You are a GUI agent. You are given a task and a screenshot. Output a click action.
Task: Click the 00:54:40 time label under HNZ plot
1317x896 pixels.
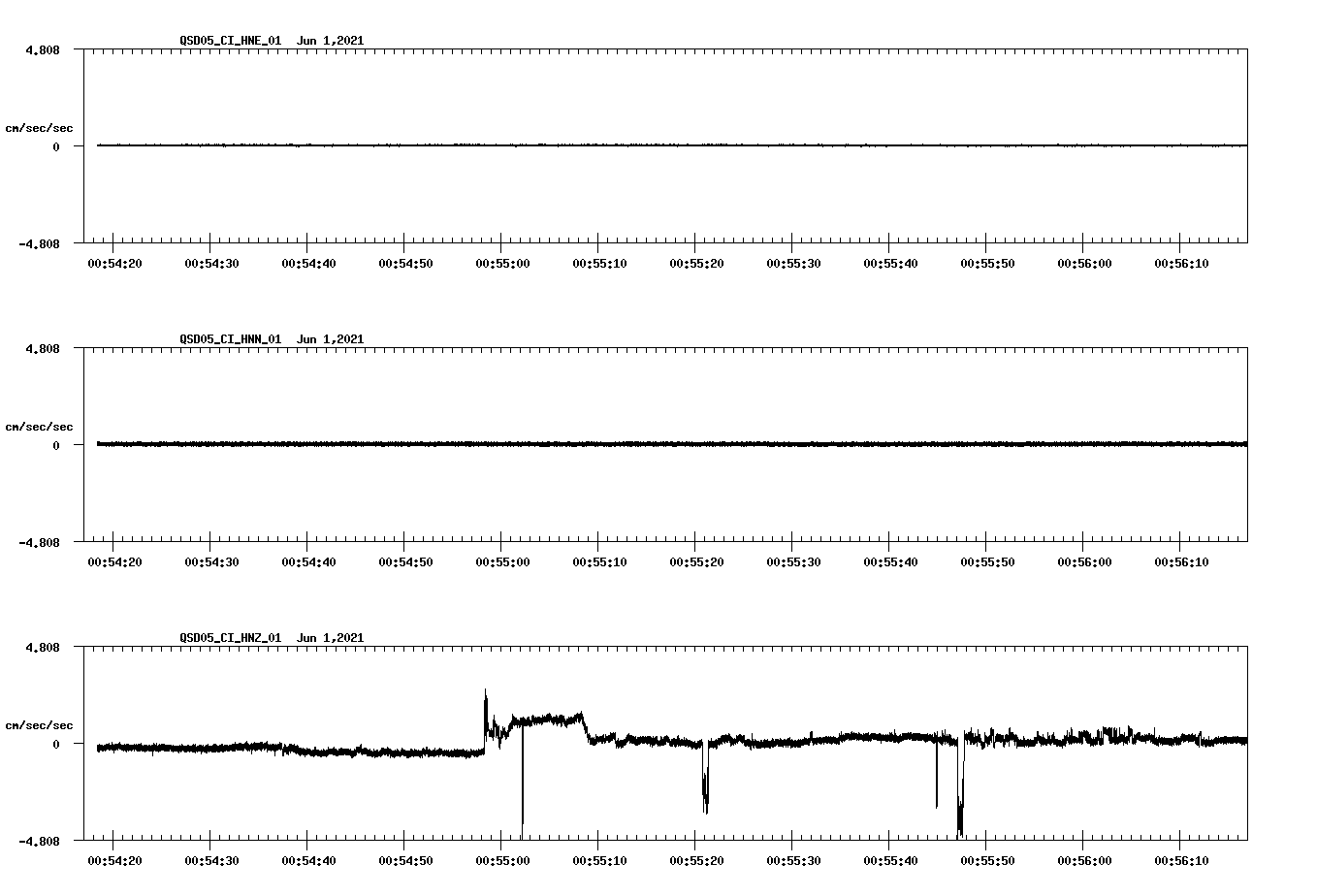point(308,861)
